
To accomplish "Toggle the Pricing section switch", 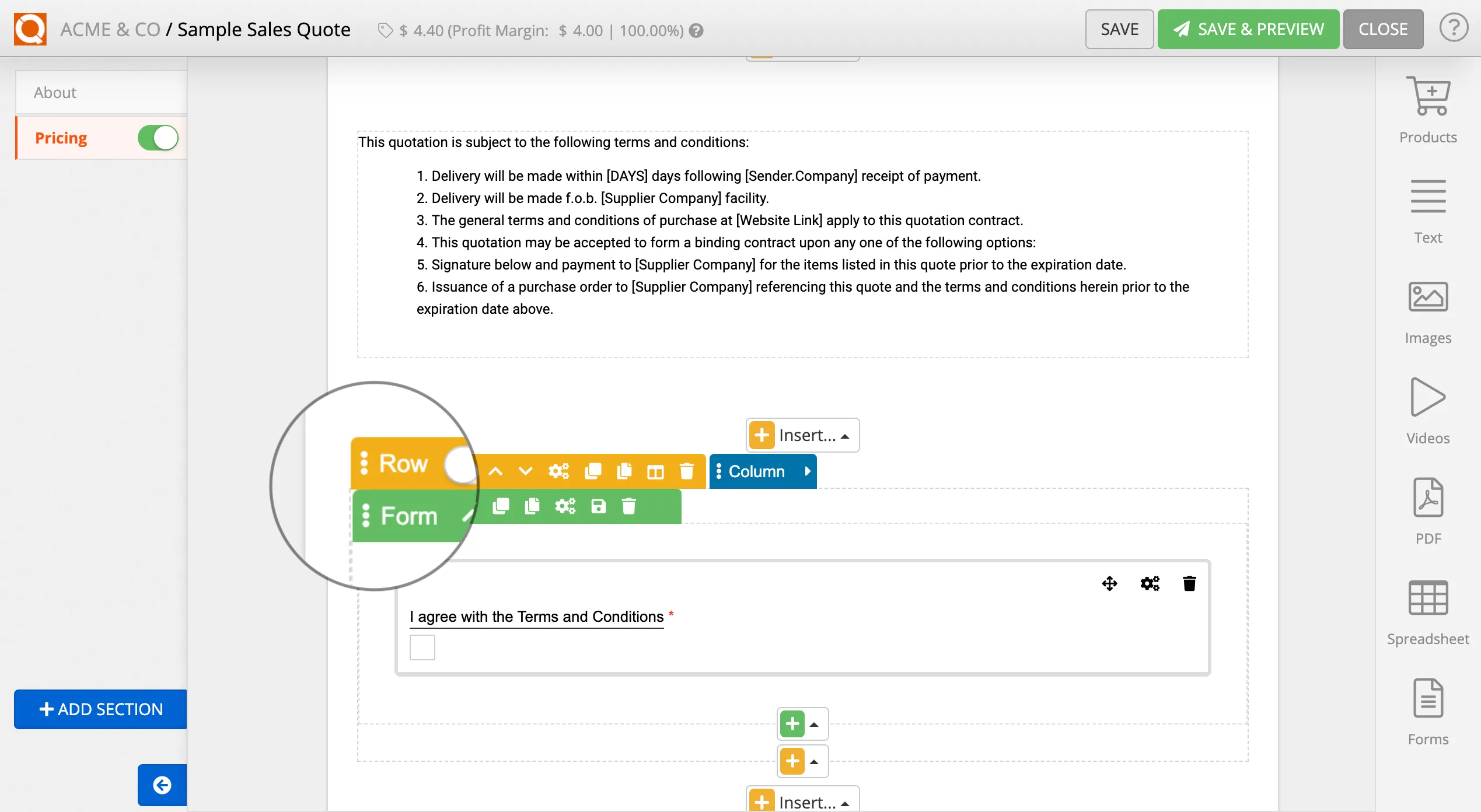I will coord(158,138).
